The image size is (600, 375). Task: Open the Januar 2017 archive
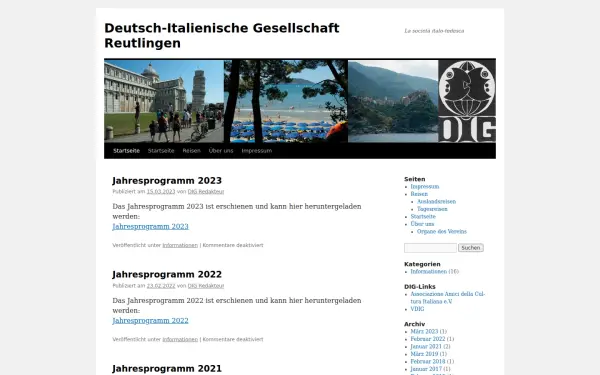(x=426, y=369)
